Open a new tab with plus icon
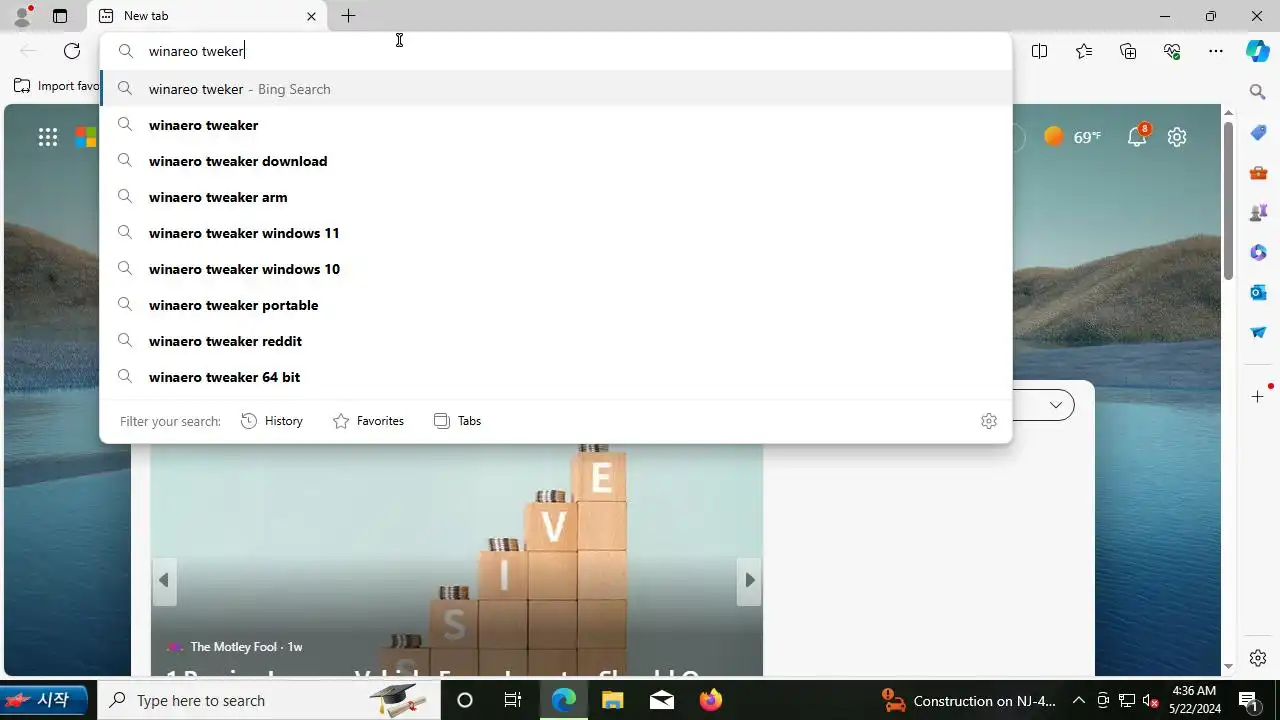The height and width of the screenshot is (720, 1280). (x=348, y=16)
